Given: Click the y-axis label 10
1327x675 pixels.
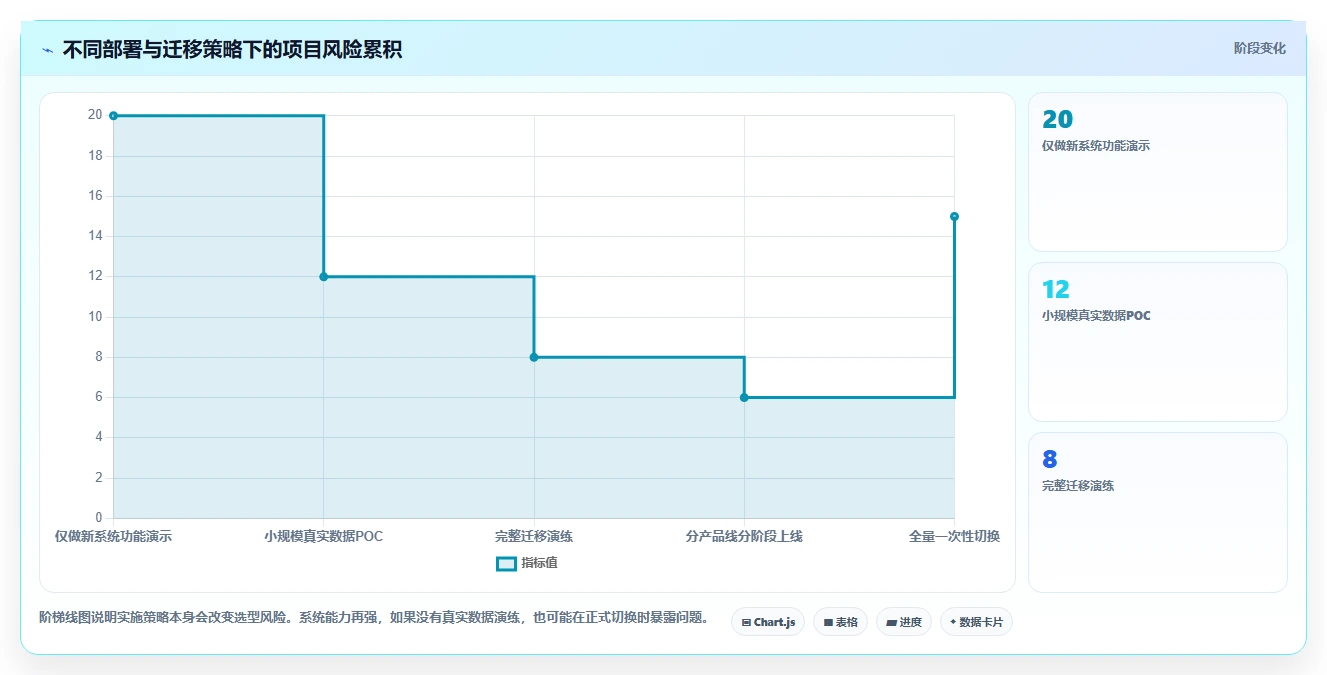Looking at the screenshot, I should point(95,317).
